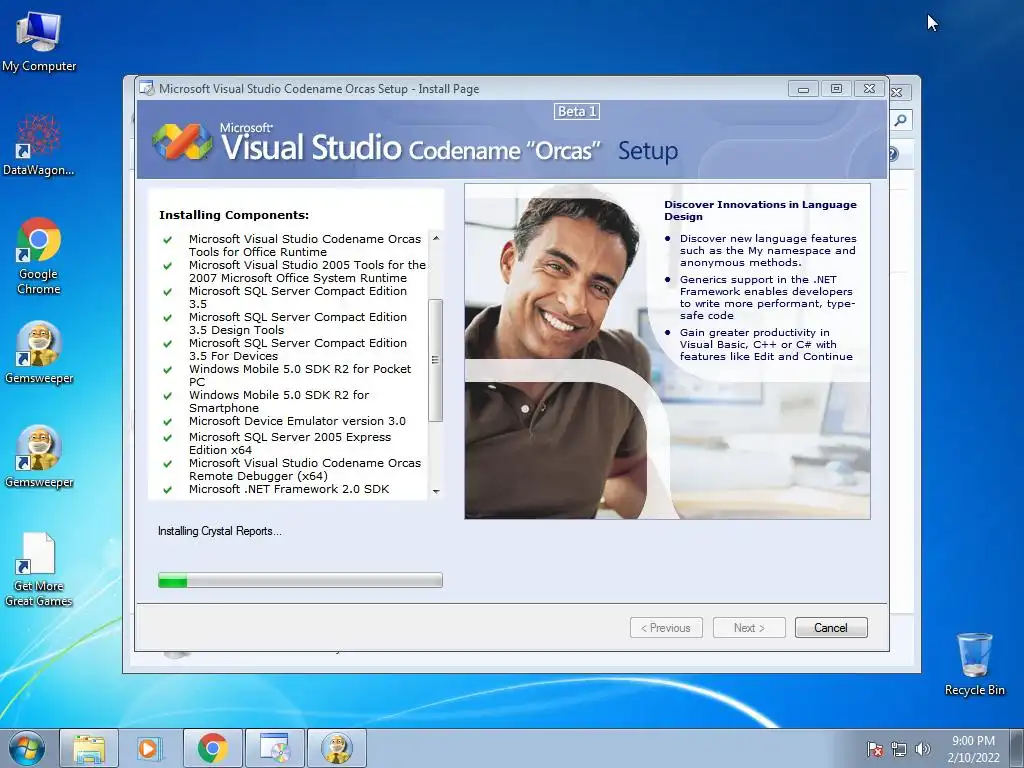
Task: Select 'Orcas Remote Debugger (x64)' item
Action: pyautogui.click(x=305, y=469)
